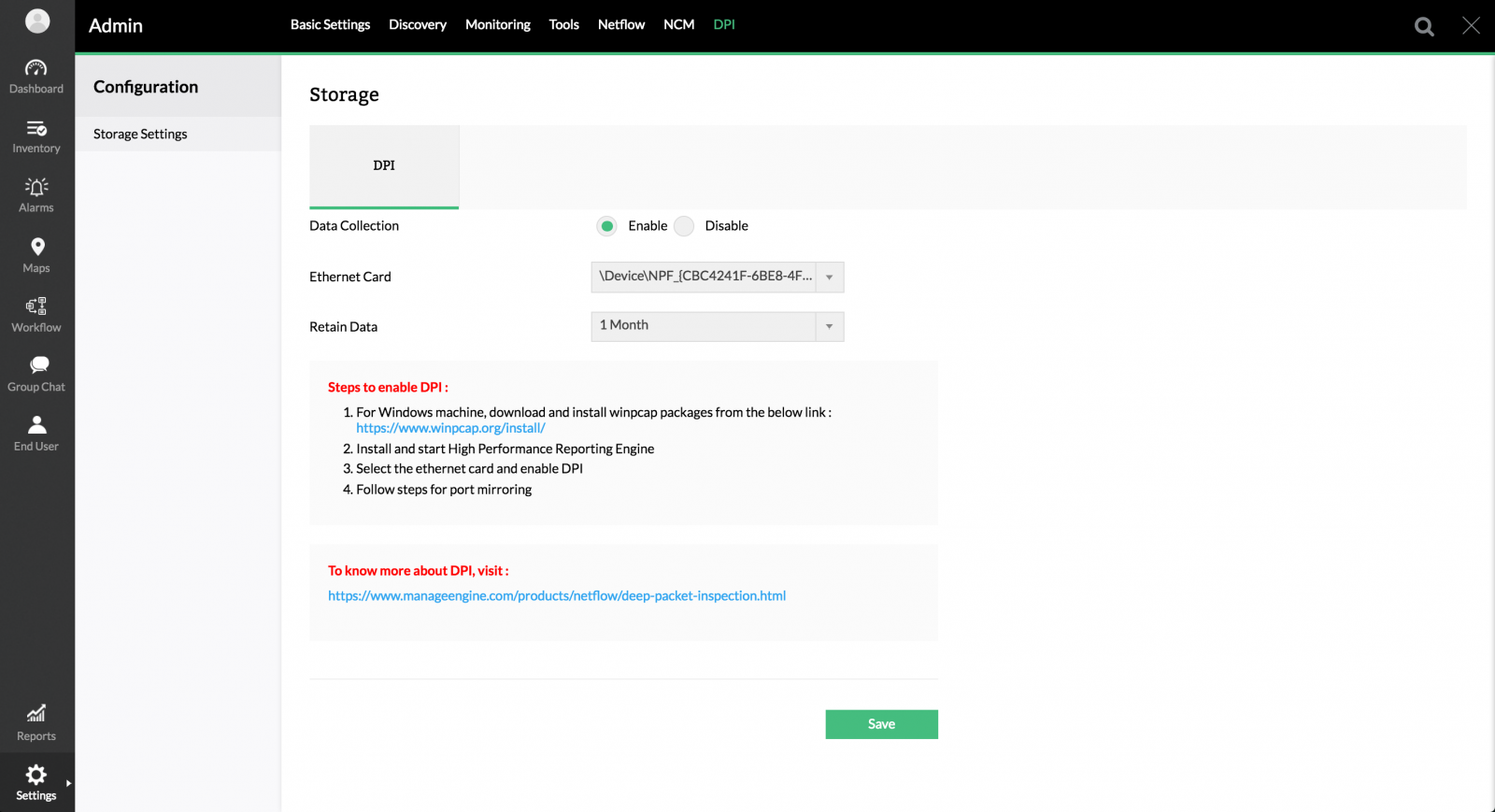
Task: Open the Alarms bell icon
Action: 36,188
